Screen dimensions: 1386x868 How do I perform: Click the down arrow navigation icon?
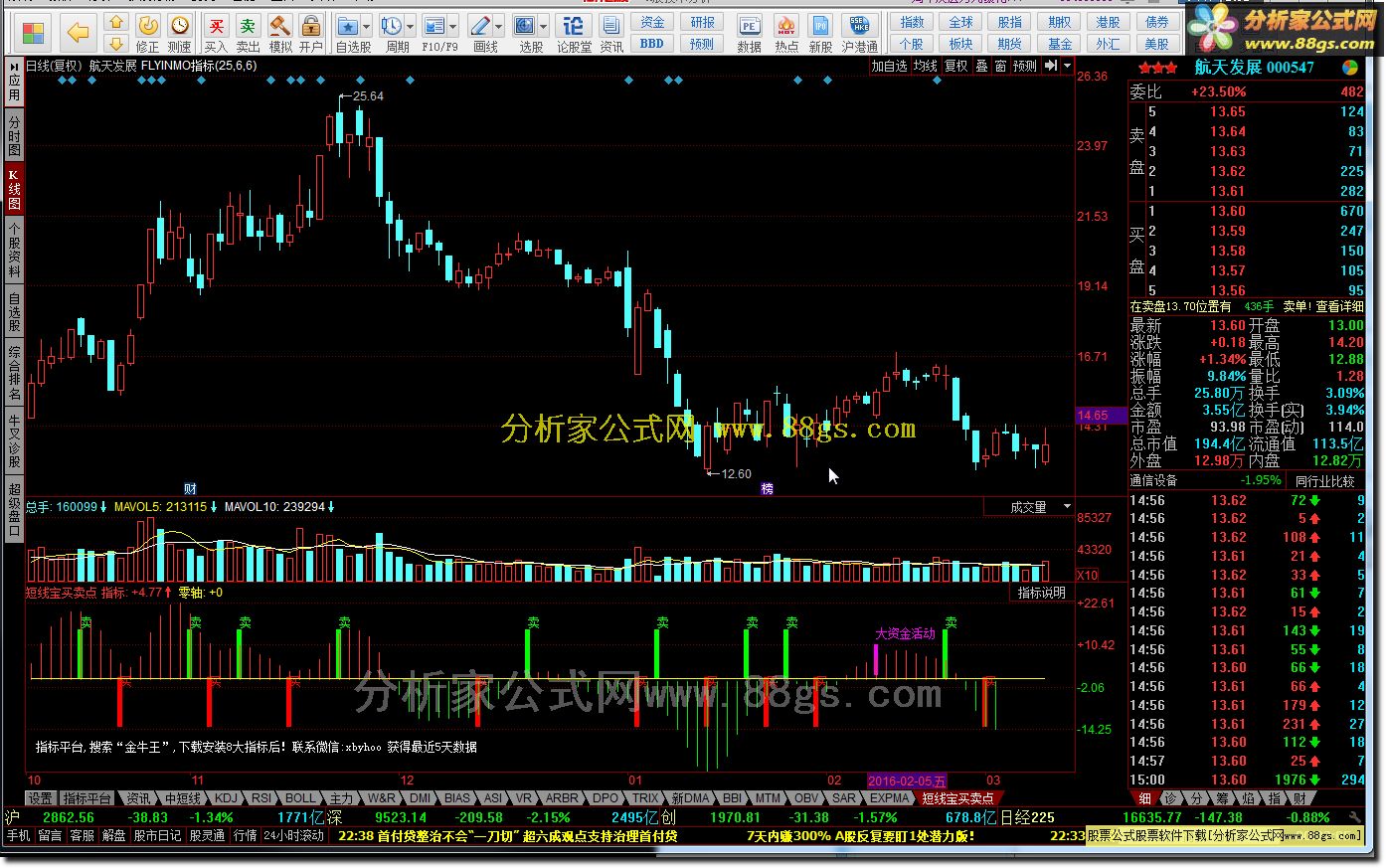coord(116,44)
